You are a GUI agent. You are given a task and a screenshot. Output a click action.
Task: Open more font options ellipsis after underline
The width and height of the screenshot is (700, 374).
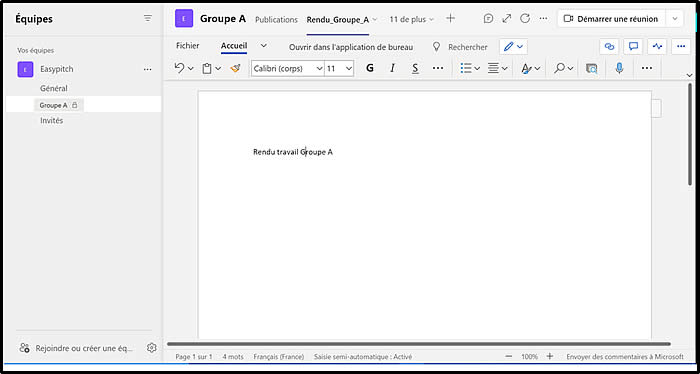[438, 68]
